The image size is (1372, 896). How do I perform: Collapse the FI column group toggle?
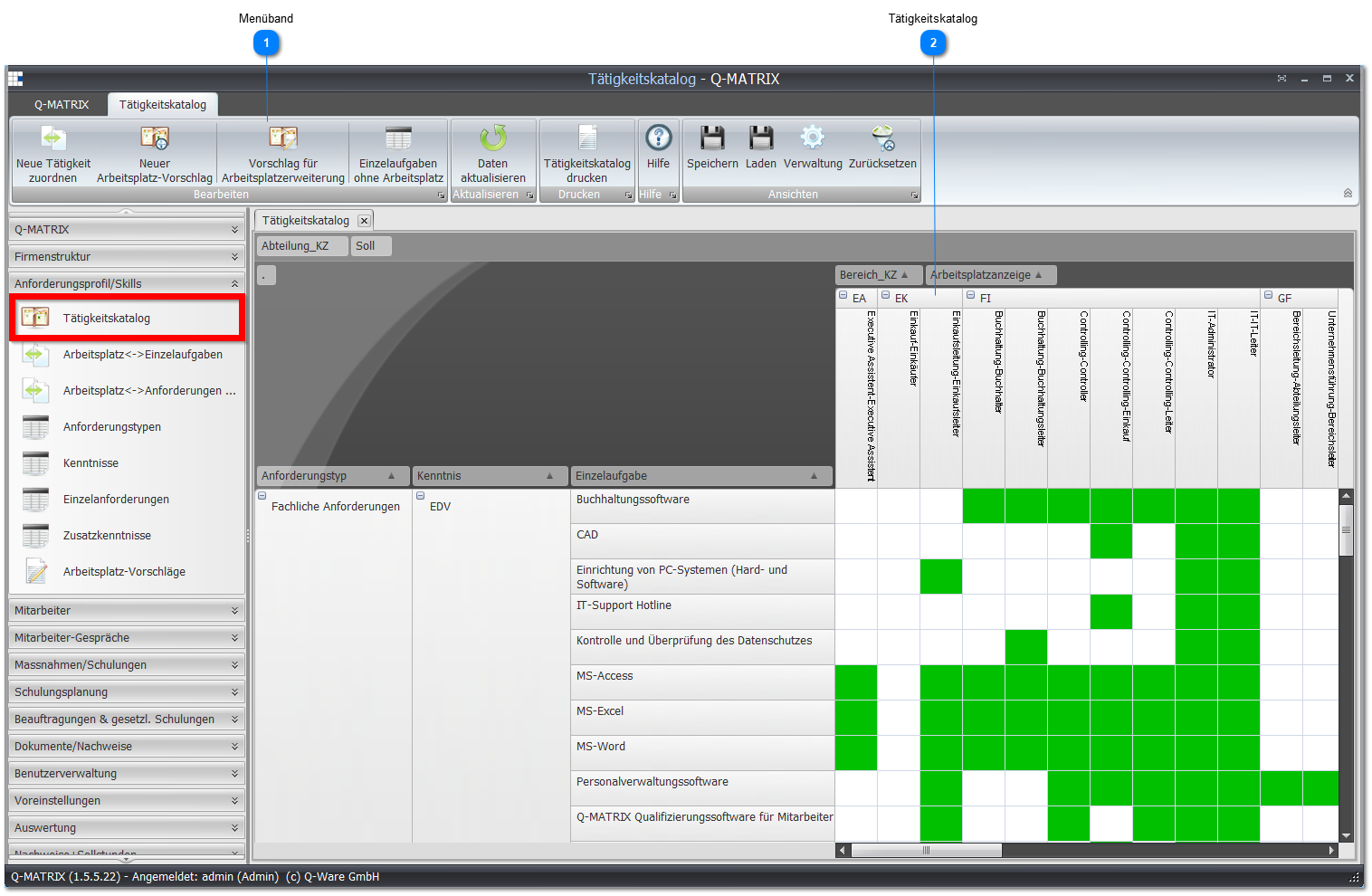971,295
